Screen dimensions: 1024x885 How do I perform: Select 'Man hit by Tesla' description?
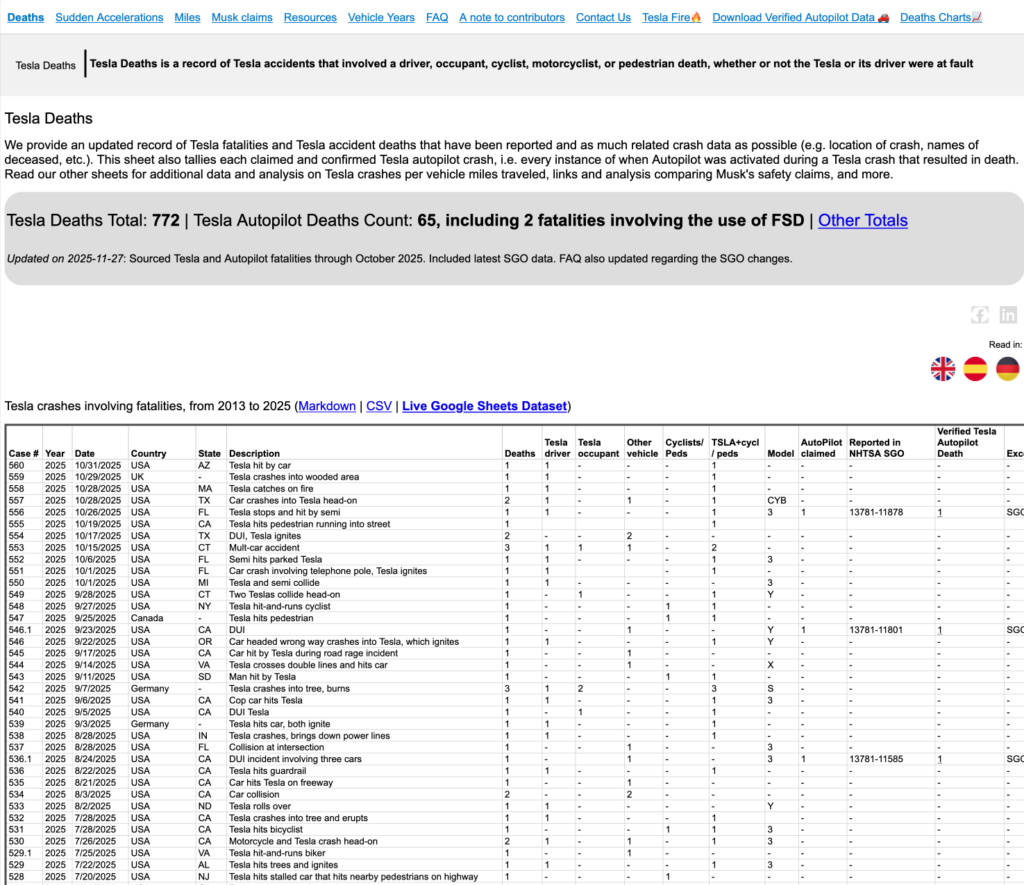[263, 677]
